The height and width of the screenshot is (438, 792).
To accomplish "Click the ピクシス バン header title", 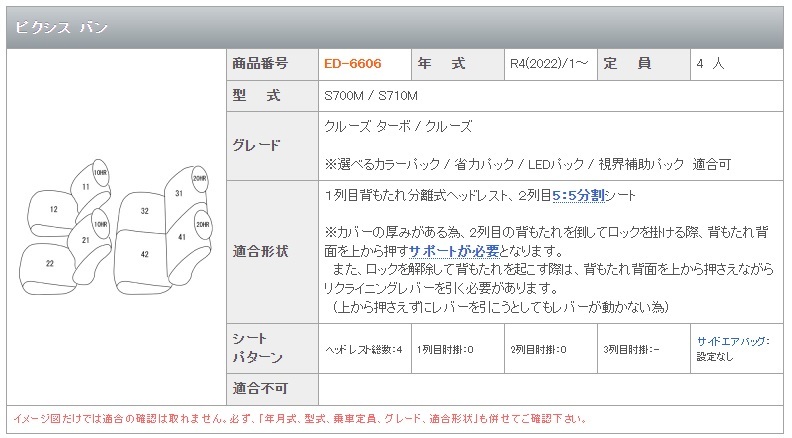I will [61, 27].
